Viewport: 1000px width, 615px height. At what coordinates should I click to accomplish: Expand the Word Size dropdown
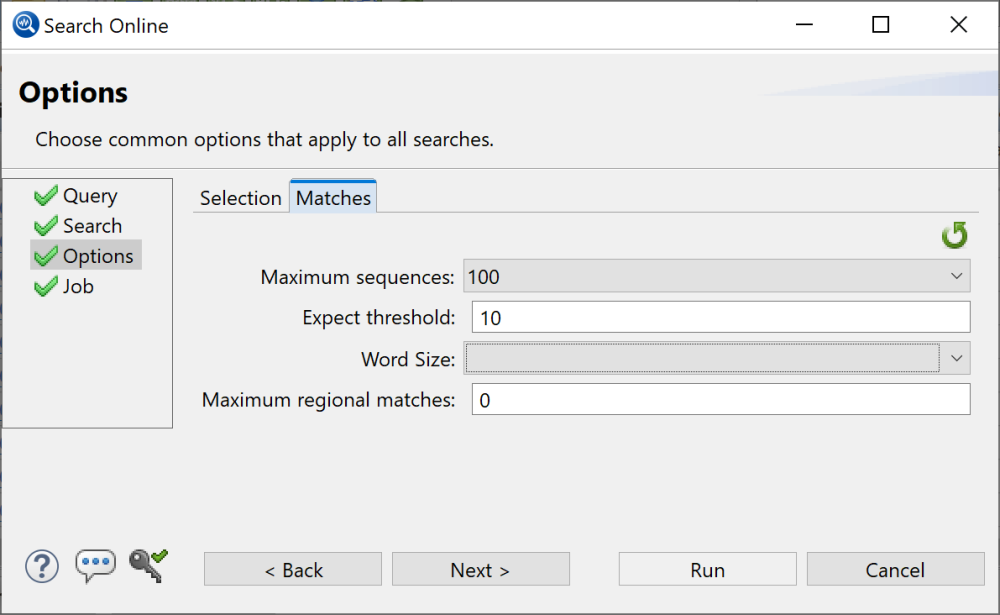(x=957, y=358)
